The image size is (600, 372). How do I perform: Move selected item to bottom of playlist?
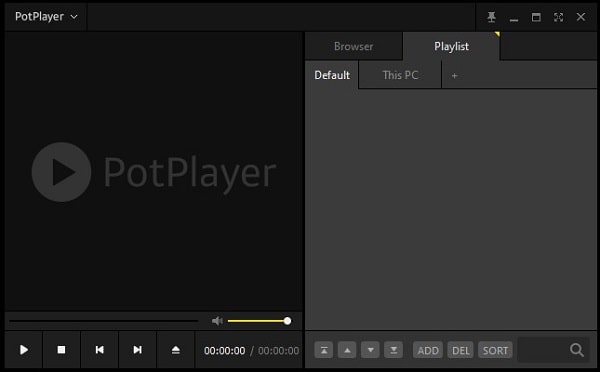(x=393, y=350)
